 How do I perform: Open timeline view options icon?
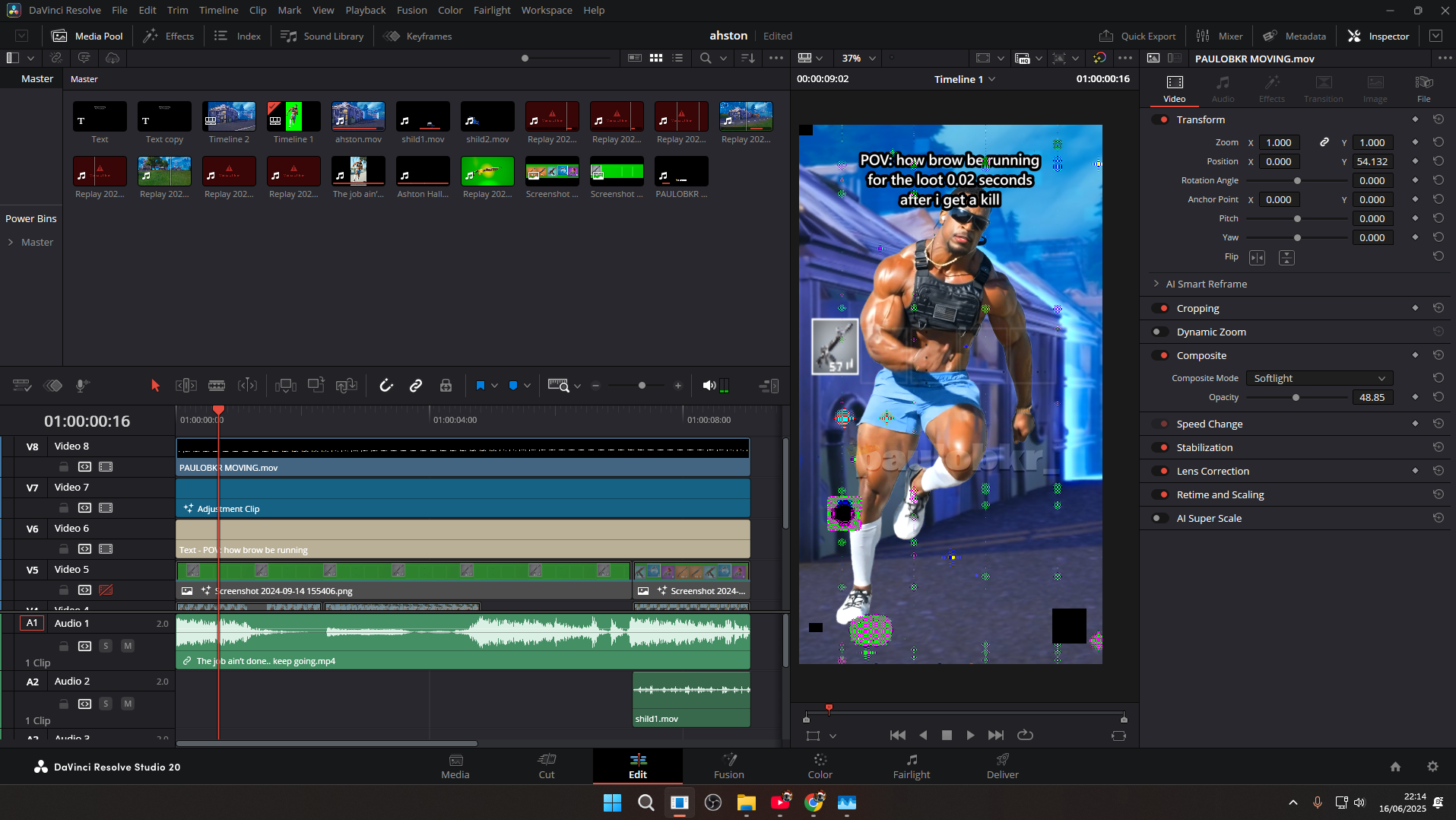(22, 386)
